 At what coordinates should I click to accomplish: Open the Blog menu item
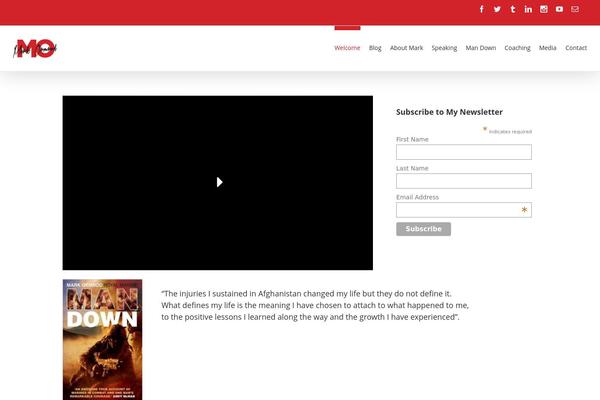[x=375, y=48]
